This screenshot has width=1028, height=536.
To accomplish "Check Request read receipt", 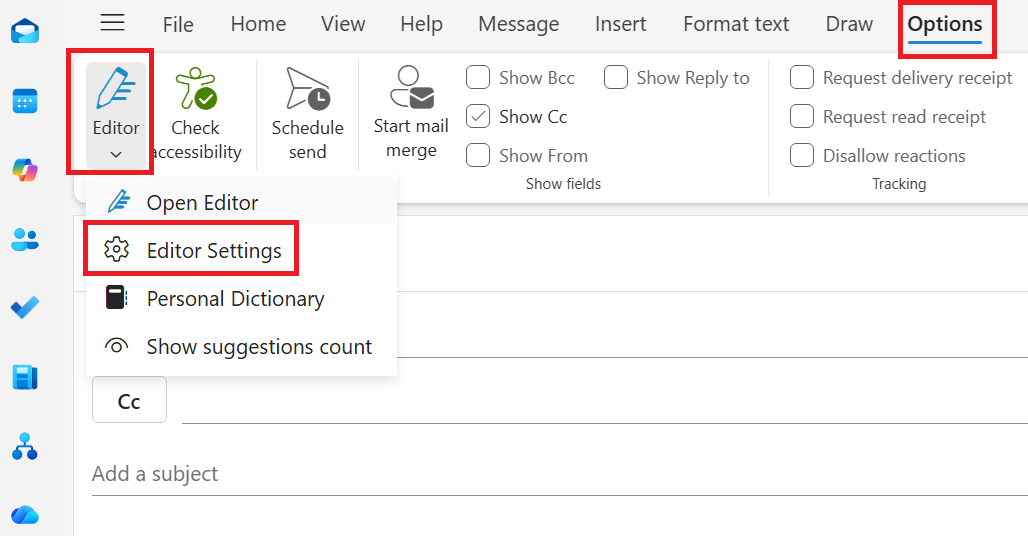I will coord(802,117).
